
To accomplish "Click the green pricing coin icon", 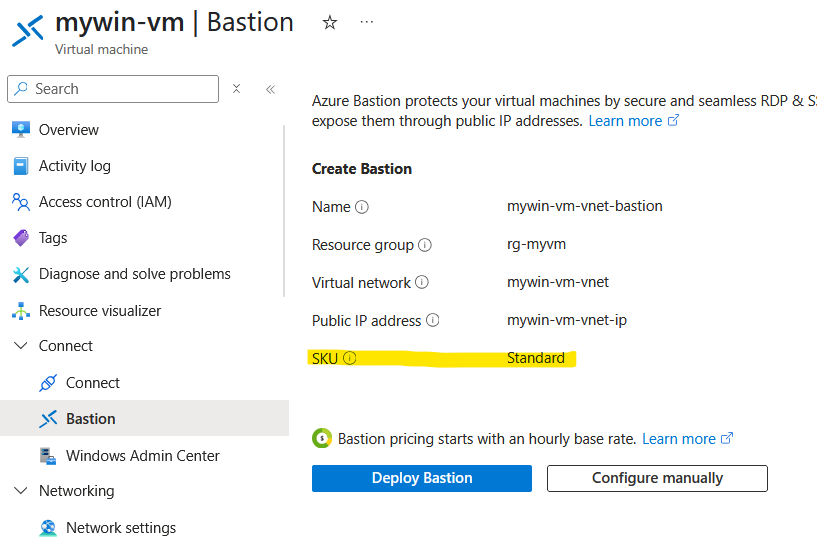I will tap(322, 438).
